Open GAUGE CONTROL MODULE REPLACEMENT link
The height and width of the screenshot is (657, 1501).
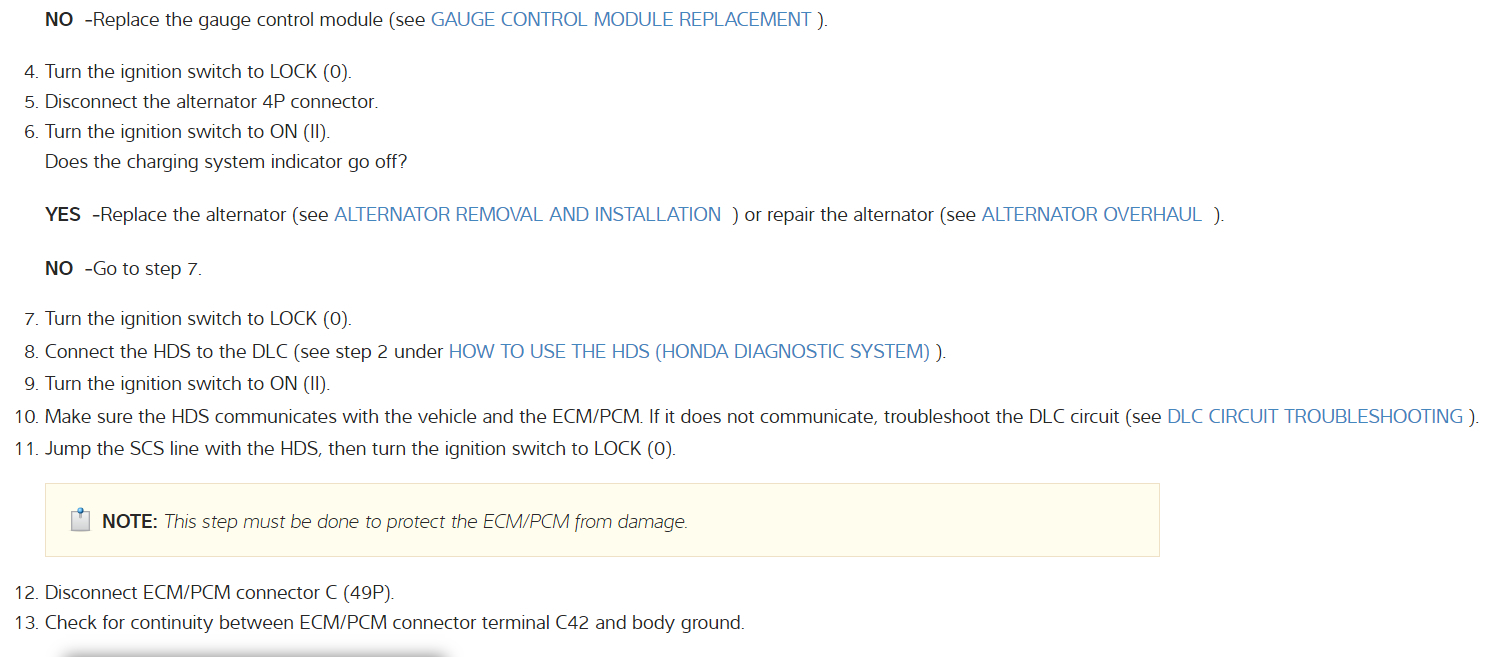click(620, 19)
